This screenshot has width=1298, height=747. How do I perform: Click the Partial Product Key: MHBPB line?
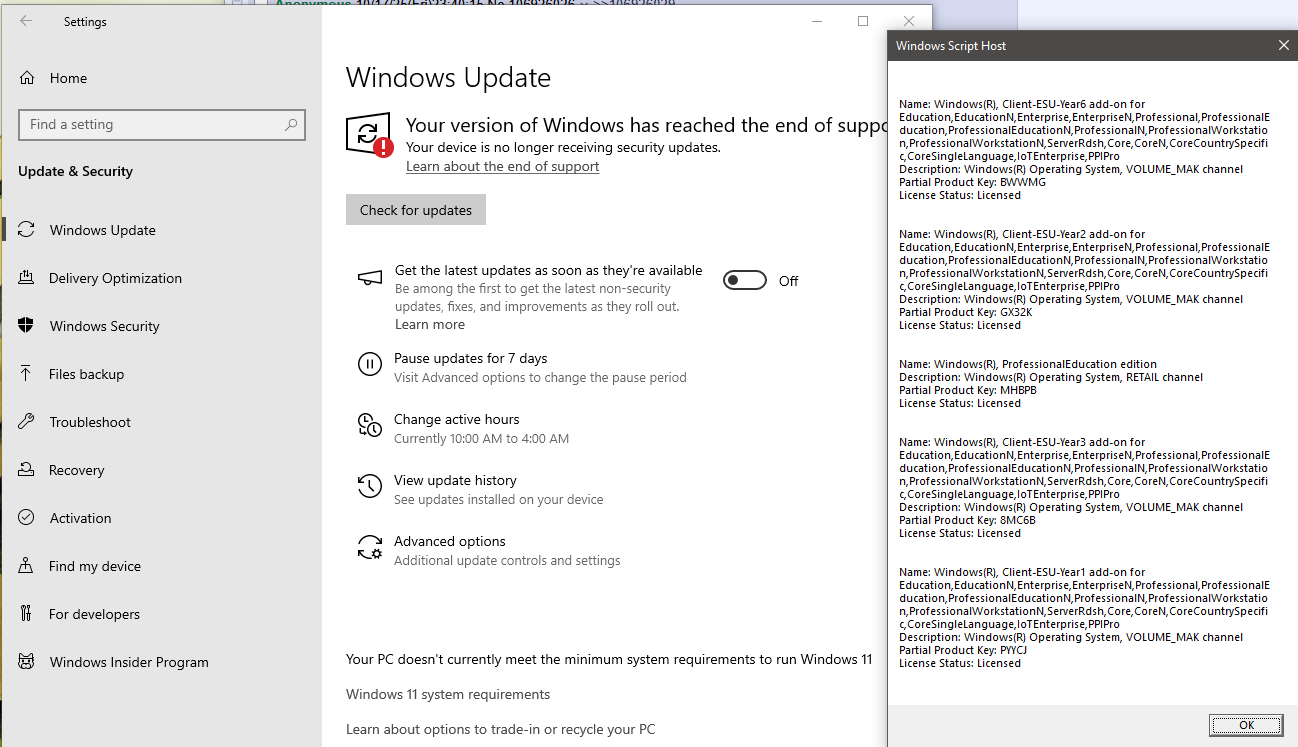click(x=968, y=390)
